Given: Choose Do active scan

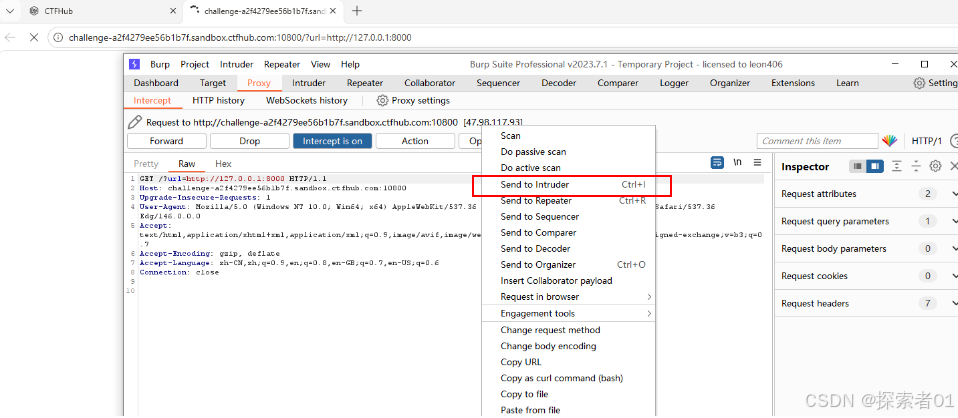Looking at the screenshot, I should click(569, 168).
